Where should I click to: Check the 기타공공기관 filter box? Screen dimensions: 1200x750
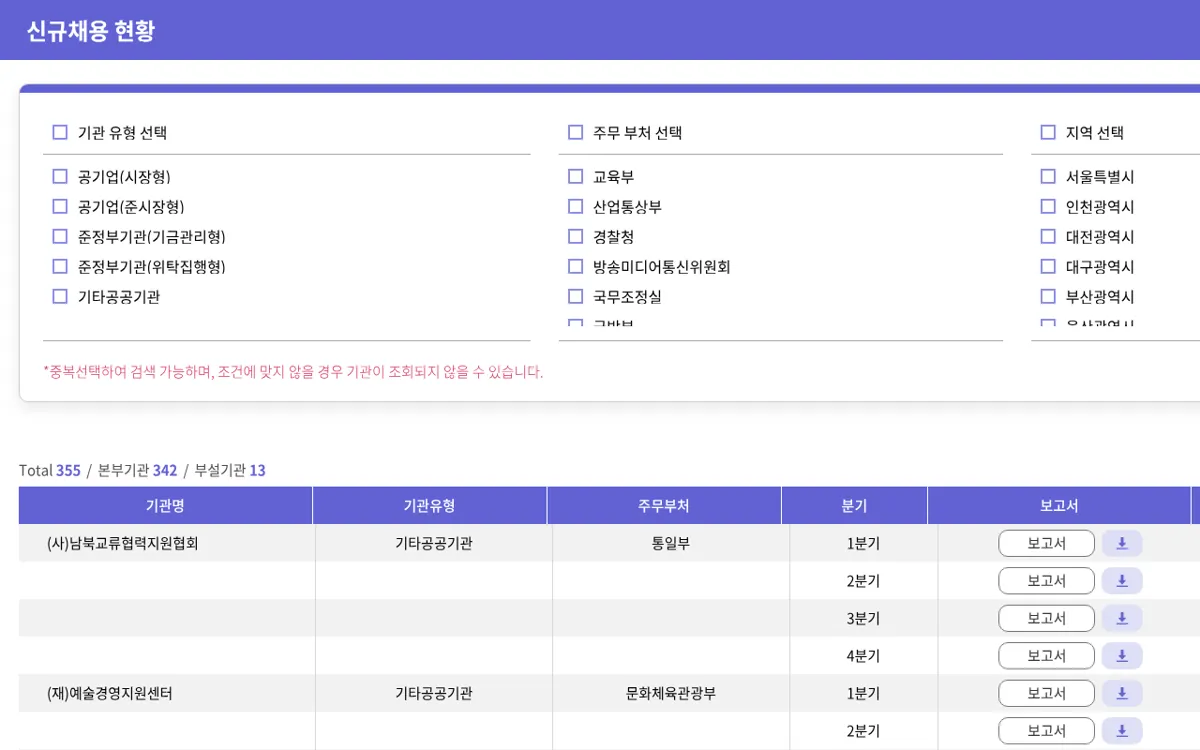click(x=60, y=297)
